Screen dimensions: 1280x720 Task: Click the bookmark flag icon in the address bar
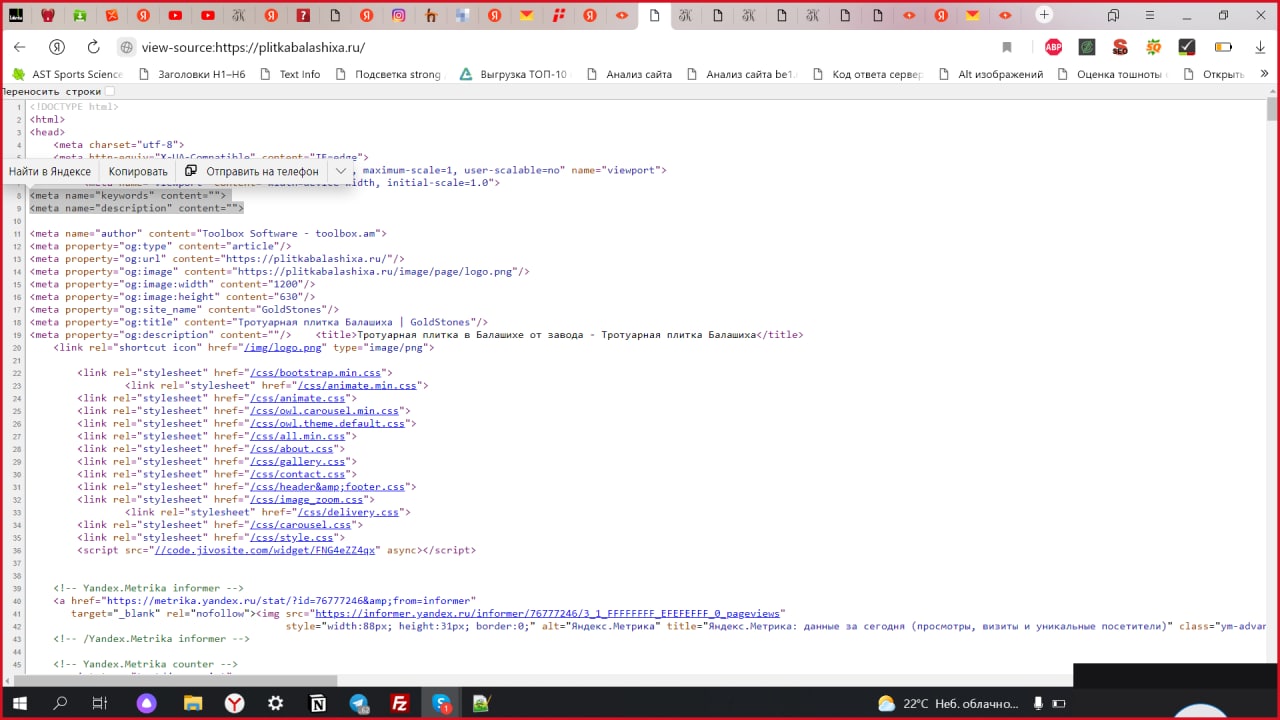pyautogui.click(x=1007, y=47)
